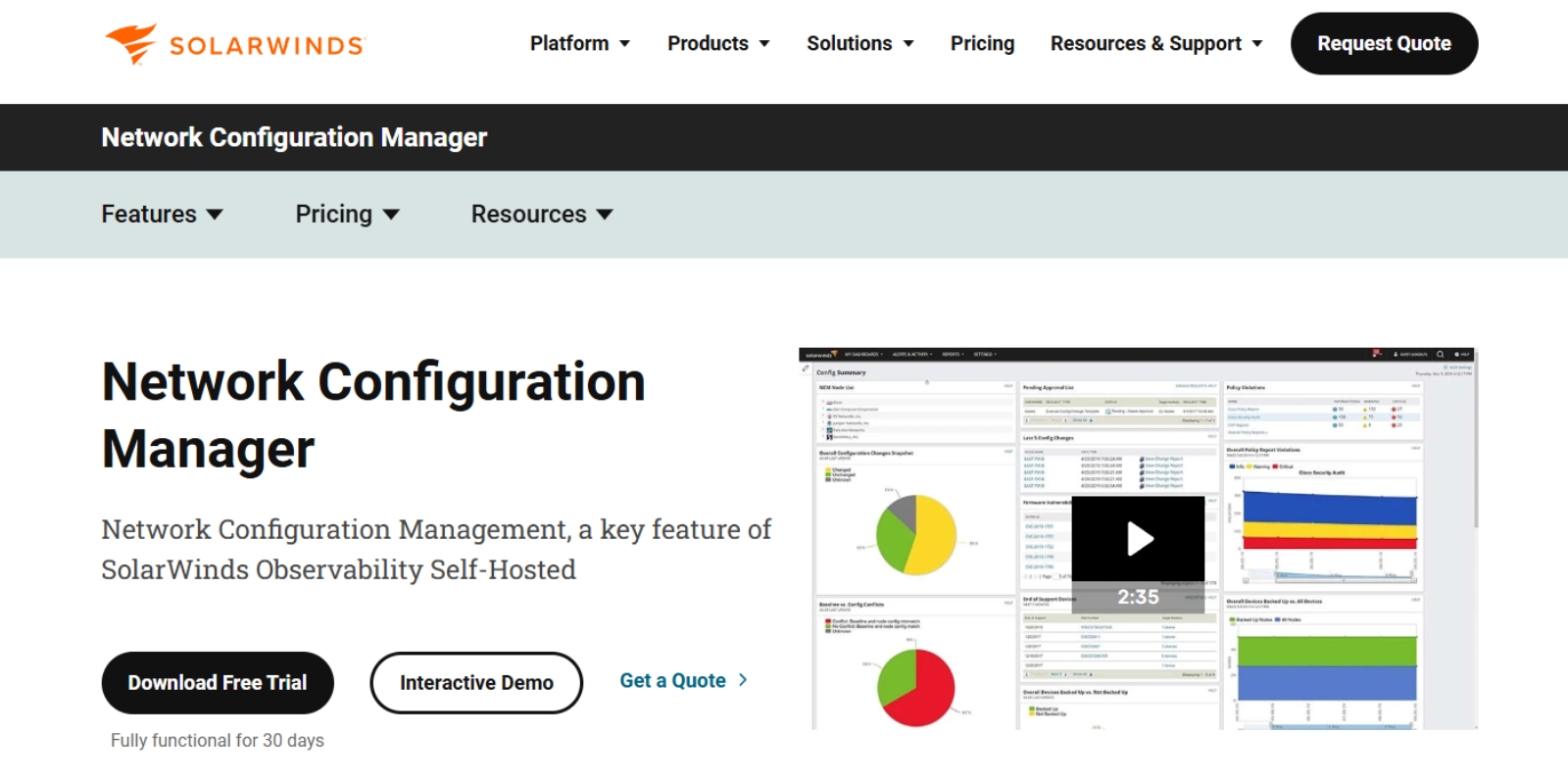This screenshot has height=784, width=1568.
Task: Expand the Products dropdown arrow
Action: 764,44
